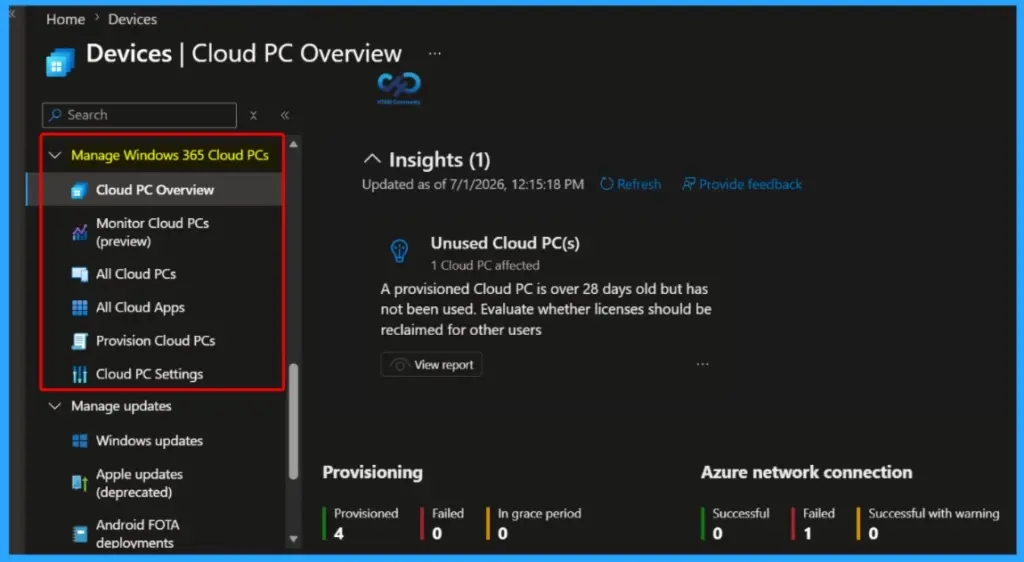Click the sidebar scrollbar thumb
Screen dimensions: 1024x562
pos(293,422)
